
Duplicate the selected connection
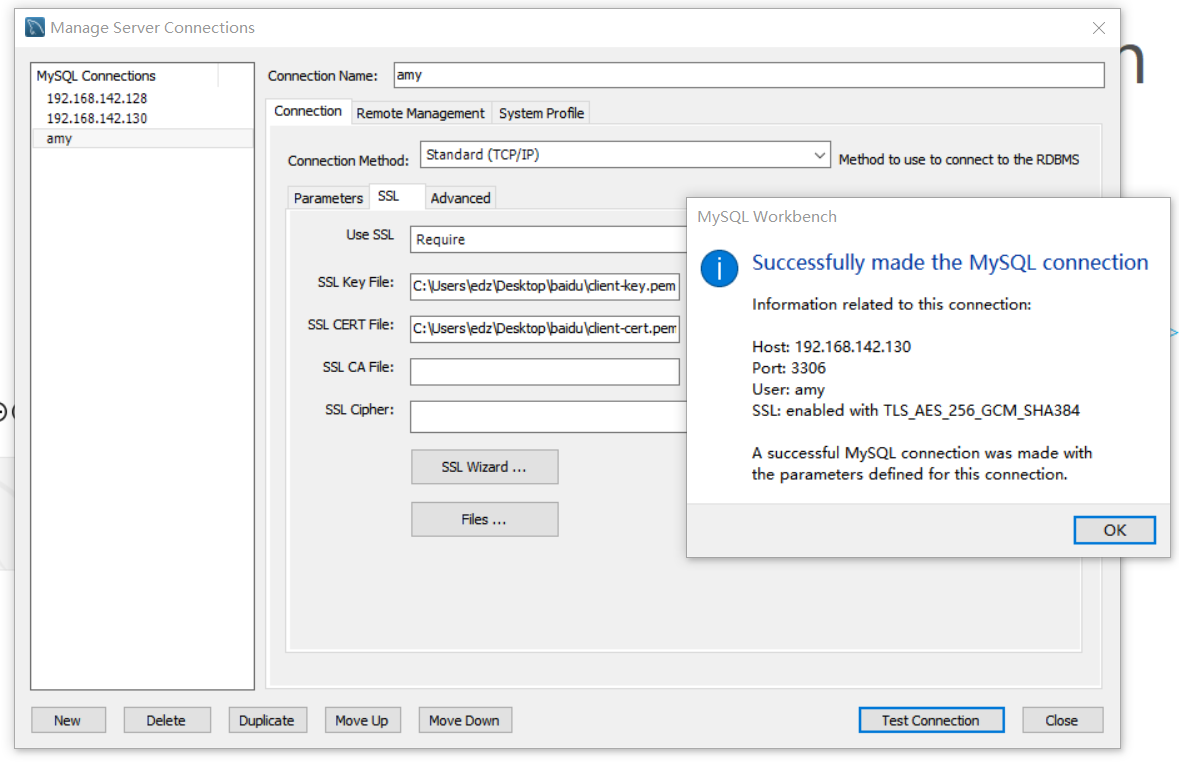(x=267, y=720)
